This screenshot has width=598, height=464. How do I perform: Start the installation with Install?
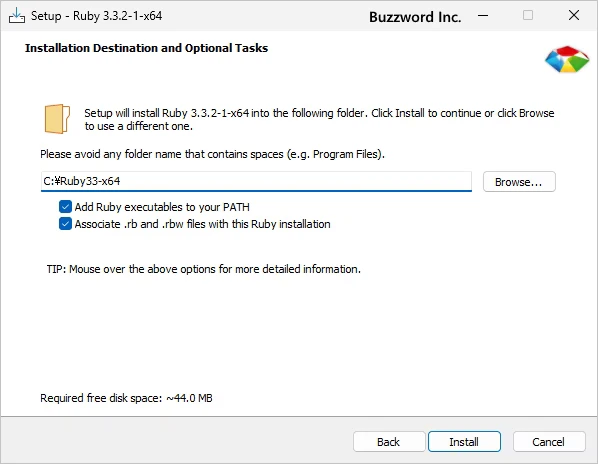464,442
